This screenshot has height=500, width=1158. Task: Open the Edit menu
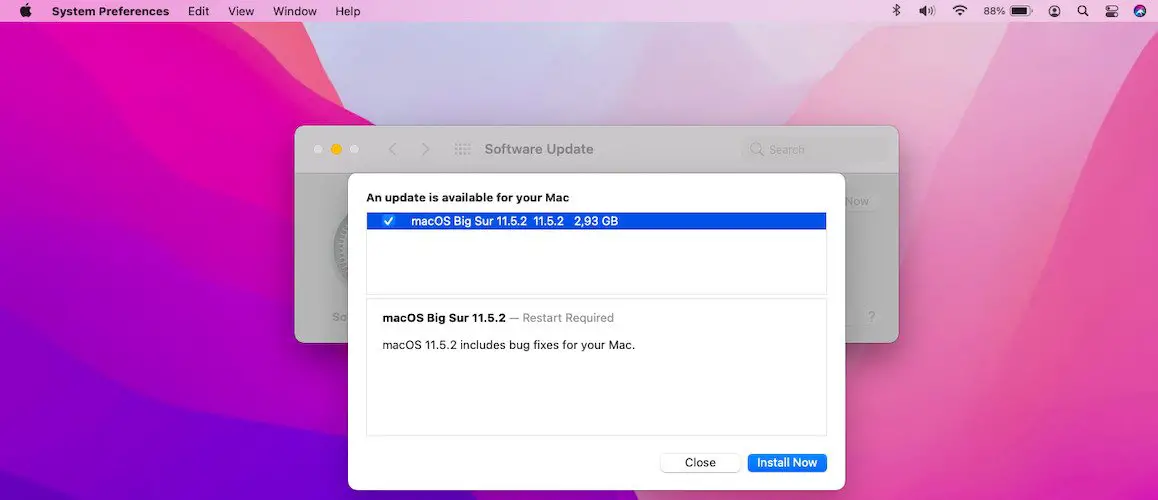[199, 11]
